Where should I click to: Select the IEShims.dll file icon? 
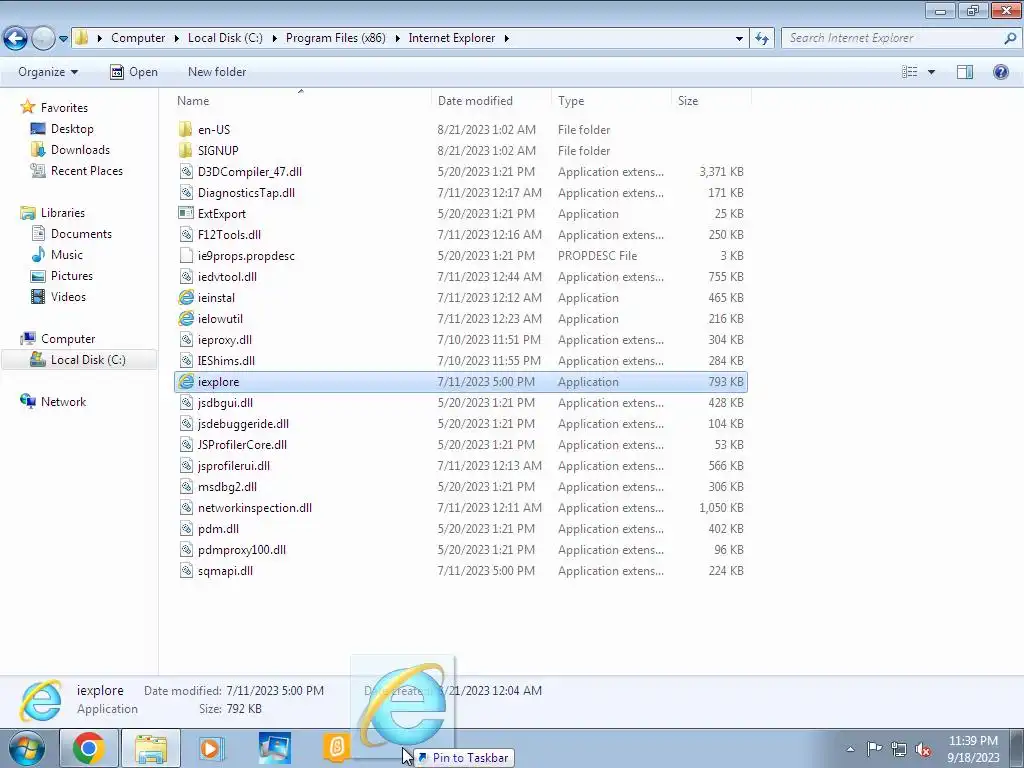click(x=186, y=360)
